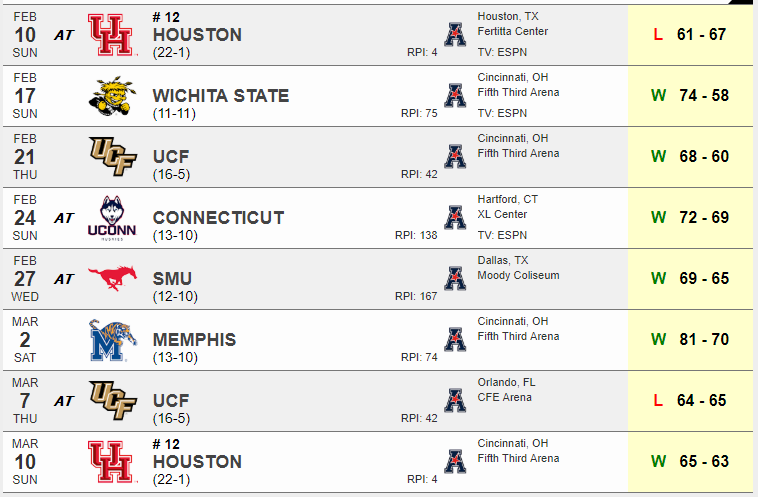Open the WICHITA STATE team link

tap(221, 96)
